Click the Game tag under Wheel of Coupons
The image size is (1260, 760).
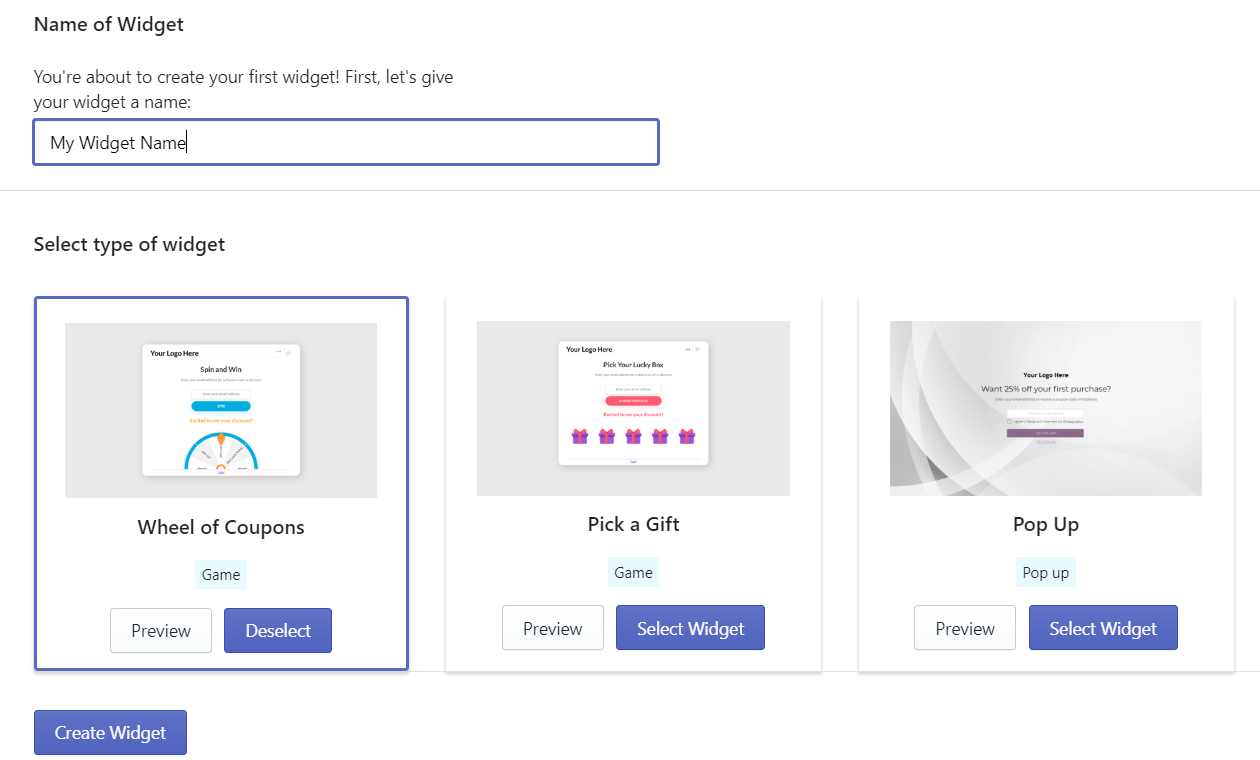tap(221, 574)
